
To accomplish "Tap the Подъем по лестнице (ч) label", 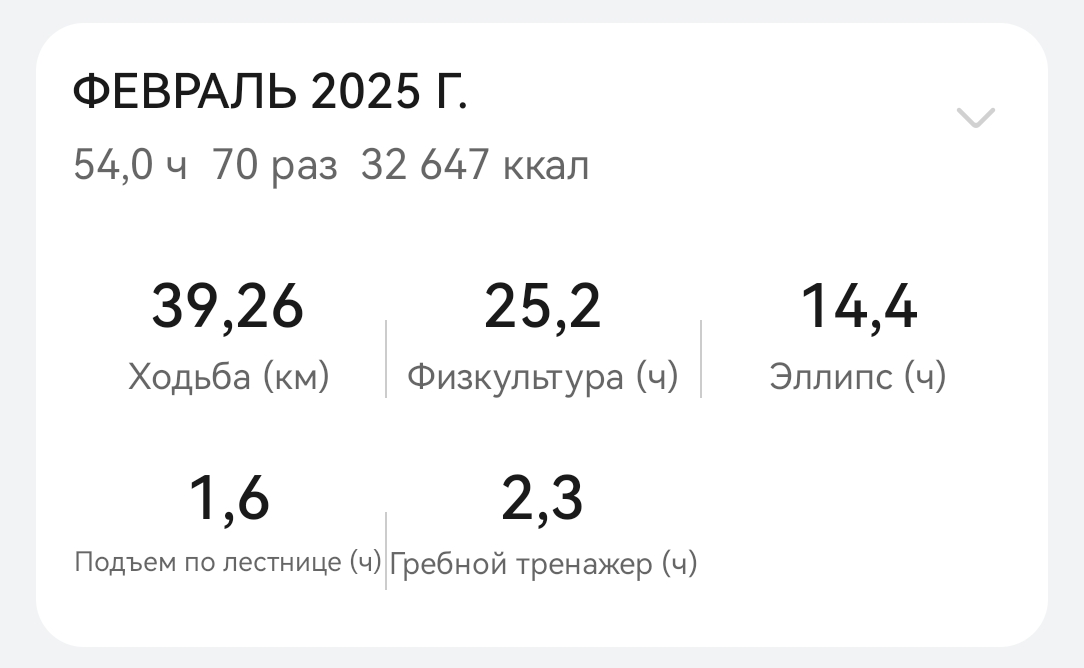I will (228, 563).
